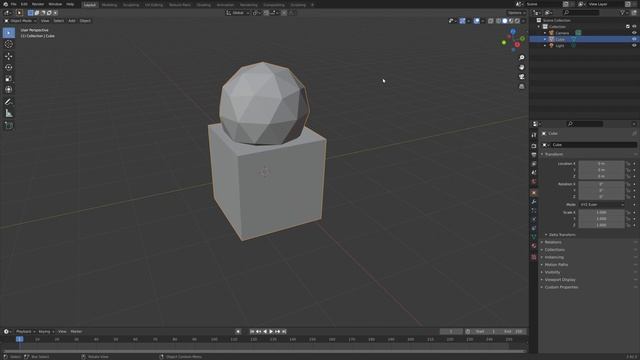The height and width of the screenshot is (360, 640).
Task: Expand the Custom Properties panel
Action: pos(561,287)
